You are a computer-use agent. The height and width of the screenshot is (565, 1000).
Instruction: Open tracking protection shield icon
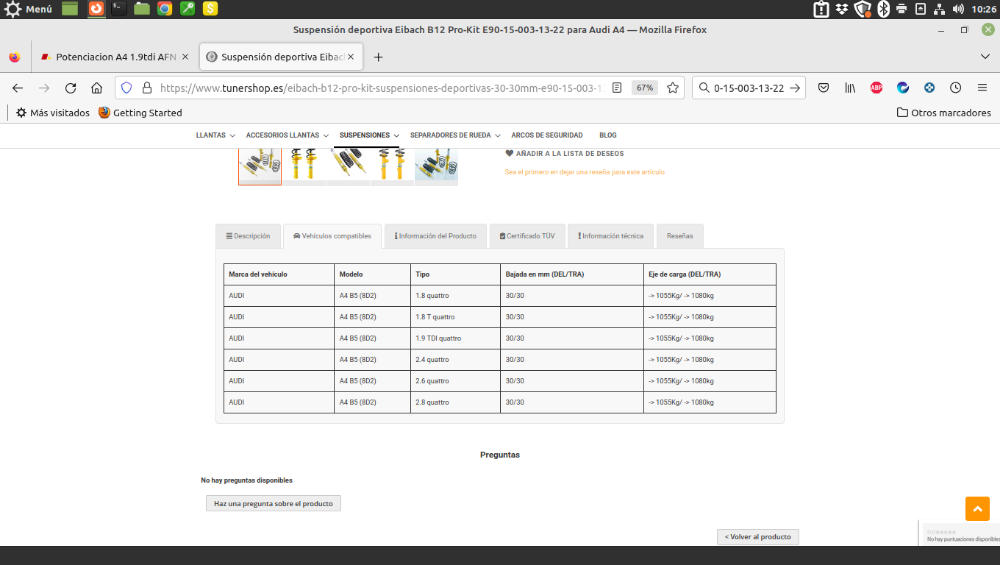(126, 88)
